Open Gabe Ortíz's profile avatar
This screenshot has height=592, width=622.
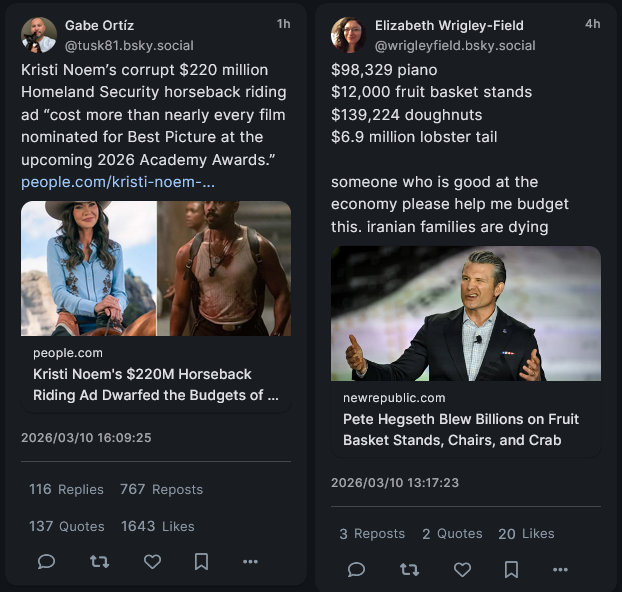click(39, 35)
